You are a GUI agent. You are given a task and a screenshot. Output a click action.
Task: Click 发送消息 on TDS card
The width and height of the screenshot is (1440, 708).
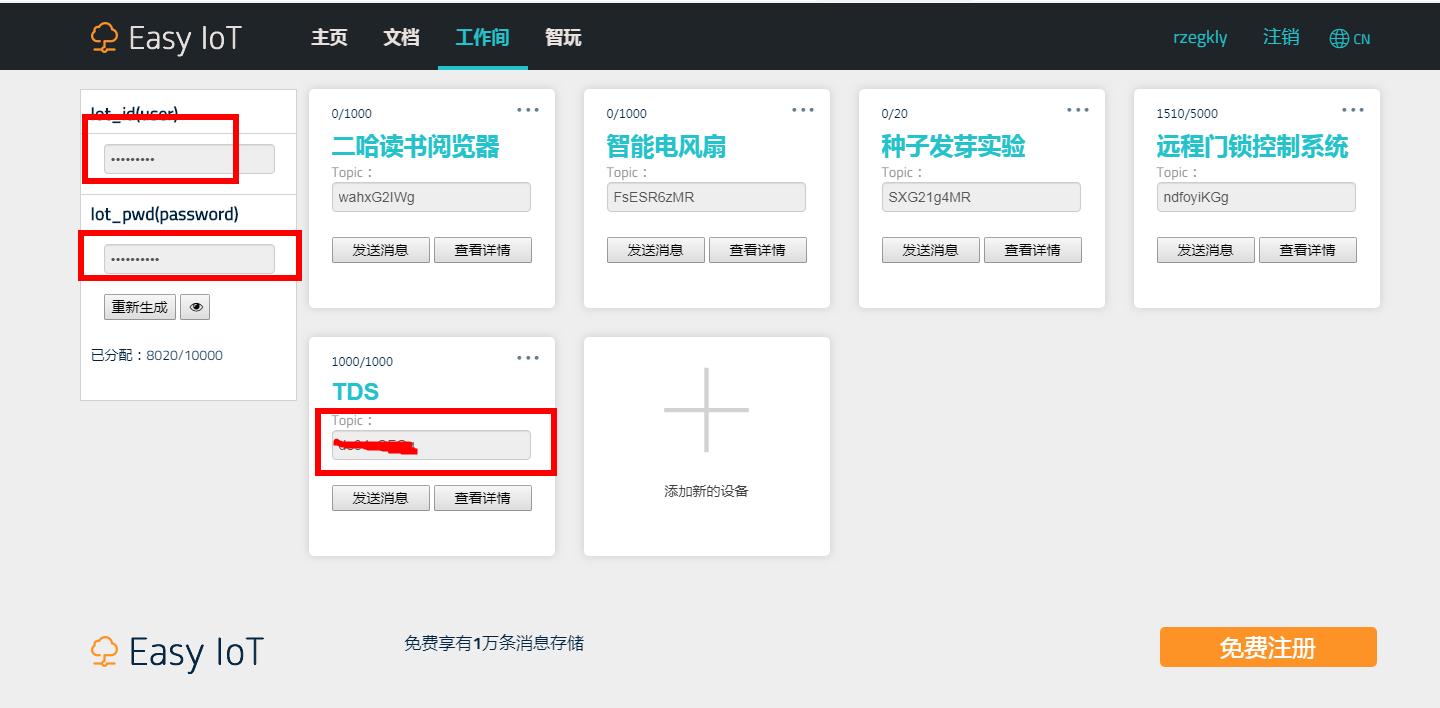[381, 498]
